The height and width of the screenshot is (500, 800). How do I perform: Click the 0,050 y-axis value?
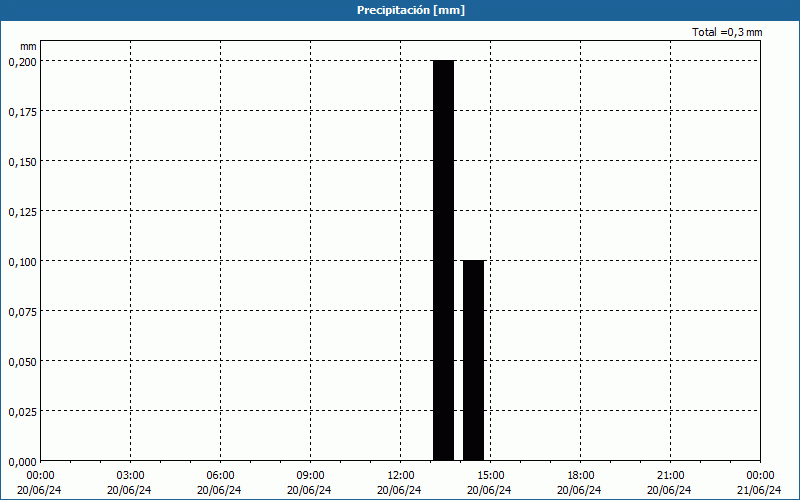[22, 362]
